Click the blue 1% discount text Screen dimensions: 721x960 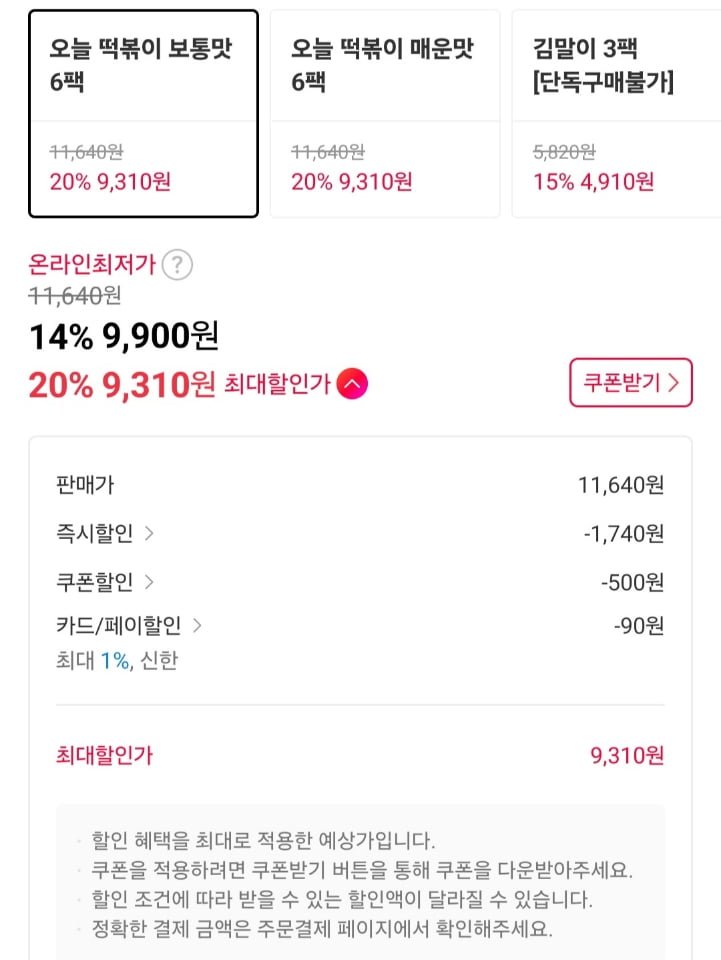coord(114,661)
